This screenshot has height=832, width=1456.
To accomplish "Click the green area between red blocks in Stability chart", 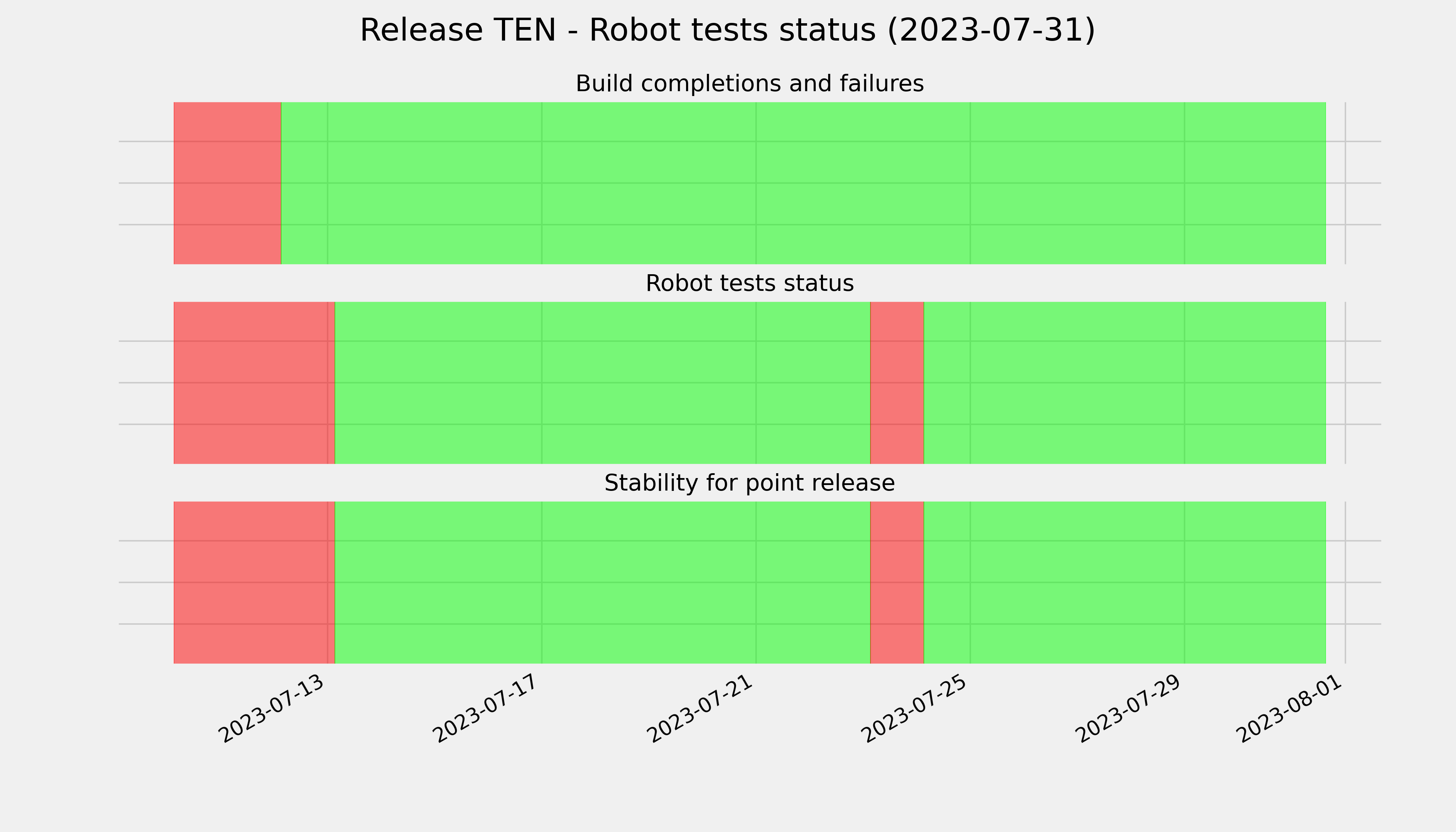I will (x=602, y=582).
